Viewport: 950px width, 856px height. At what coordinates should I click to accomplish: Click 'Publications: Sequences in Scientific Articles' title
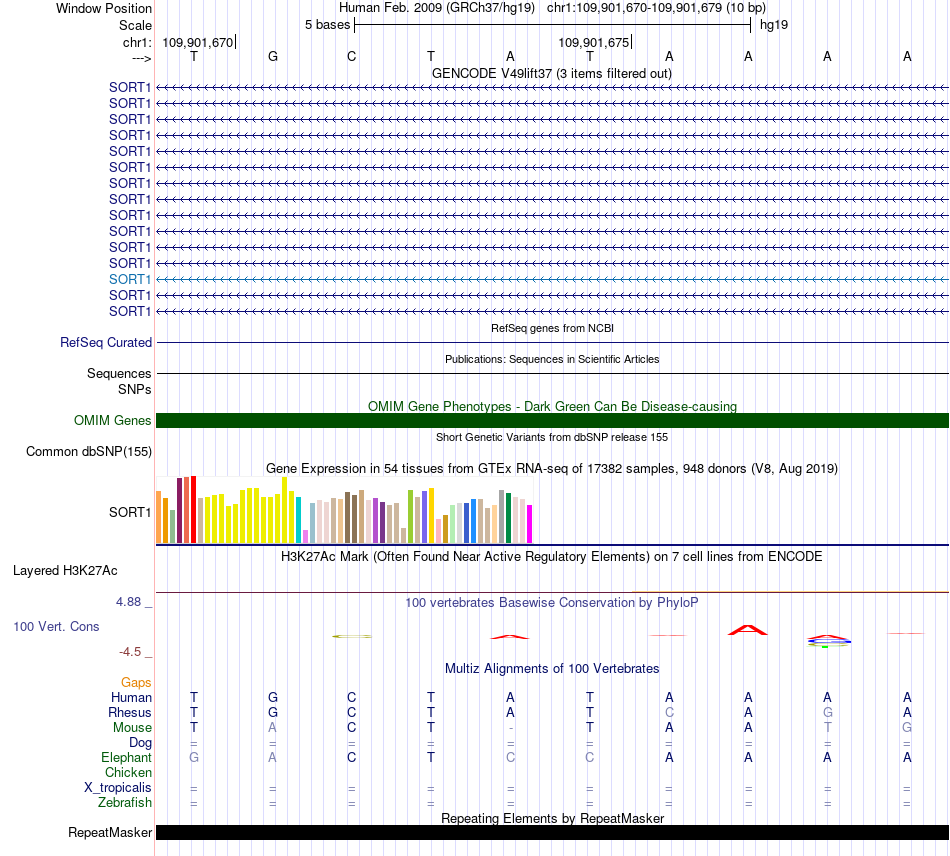tap(552, 359)
